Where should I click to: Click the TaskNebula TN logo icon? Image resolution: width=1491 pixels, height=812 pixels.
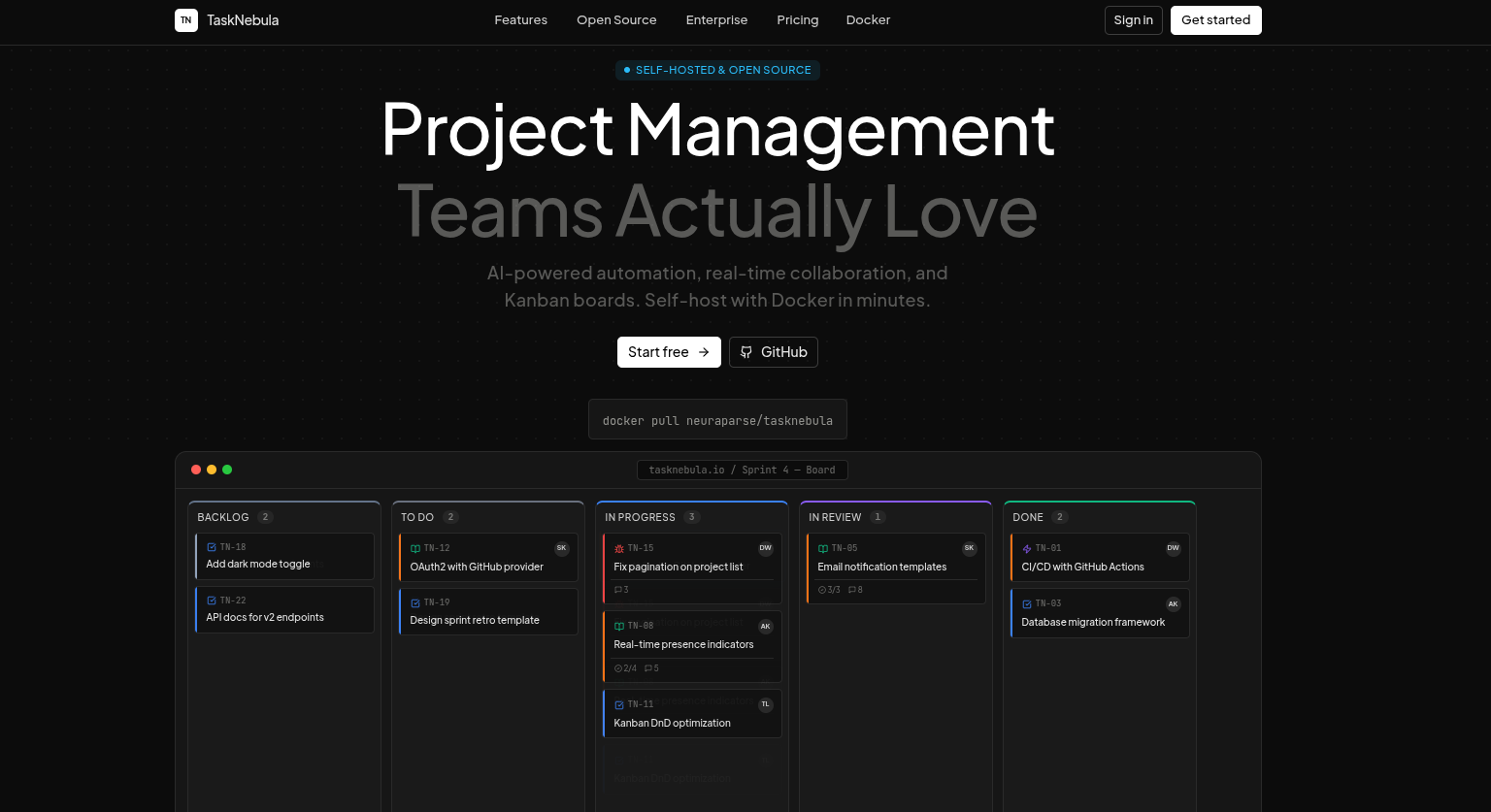[x=186, y=20]
